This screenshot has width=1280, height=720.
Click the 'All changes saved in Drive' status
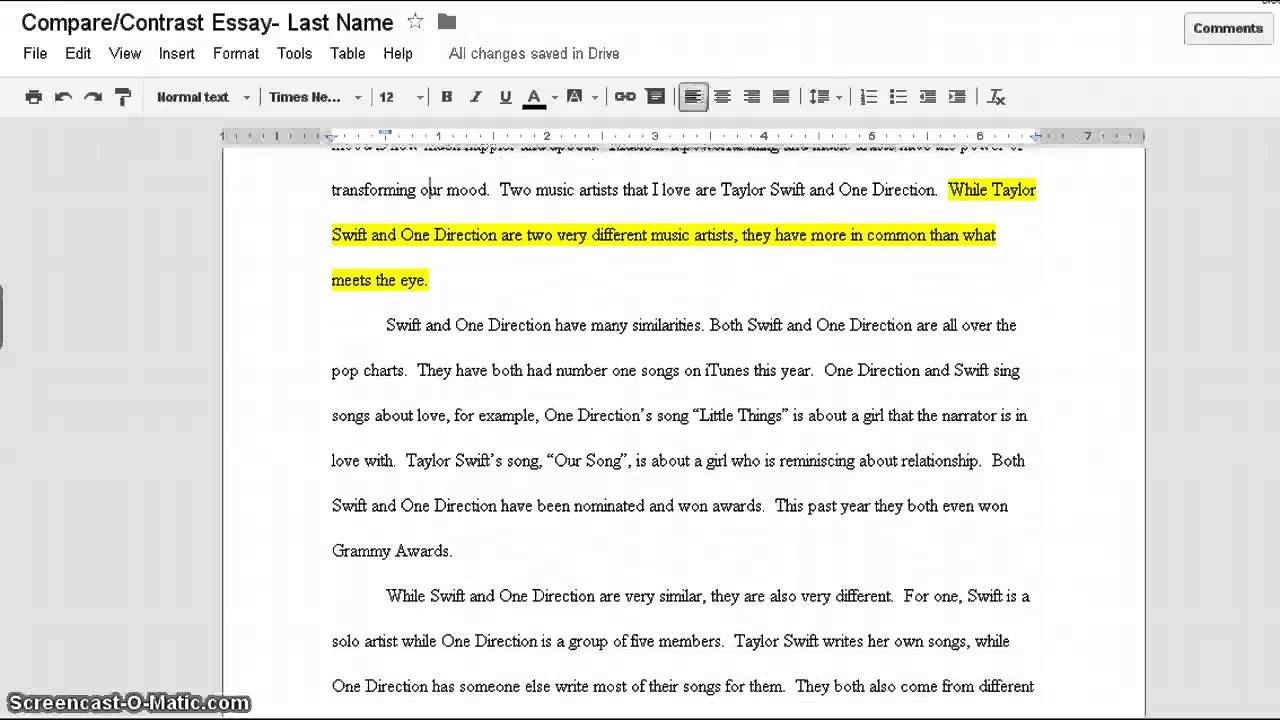(534, 54)
